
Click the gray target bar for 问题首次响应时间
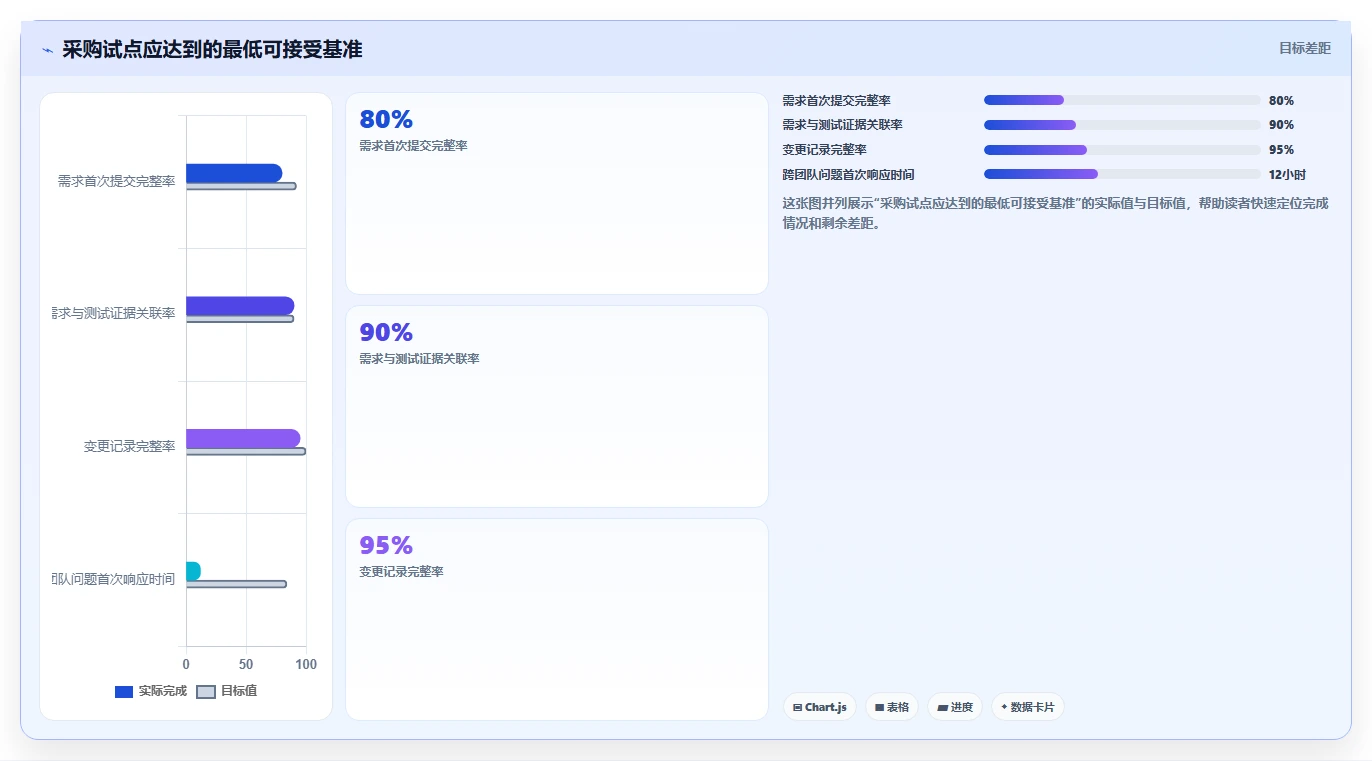click(236, 584)
